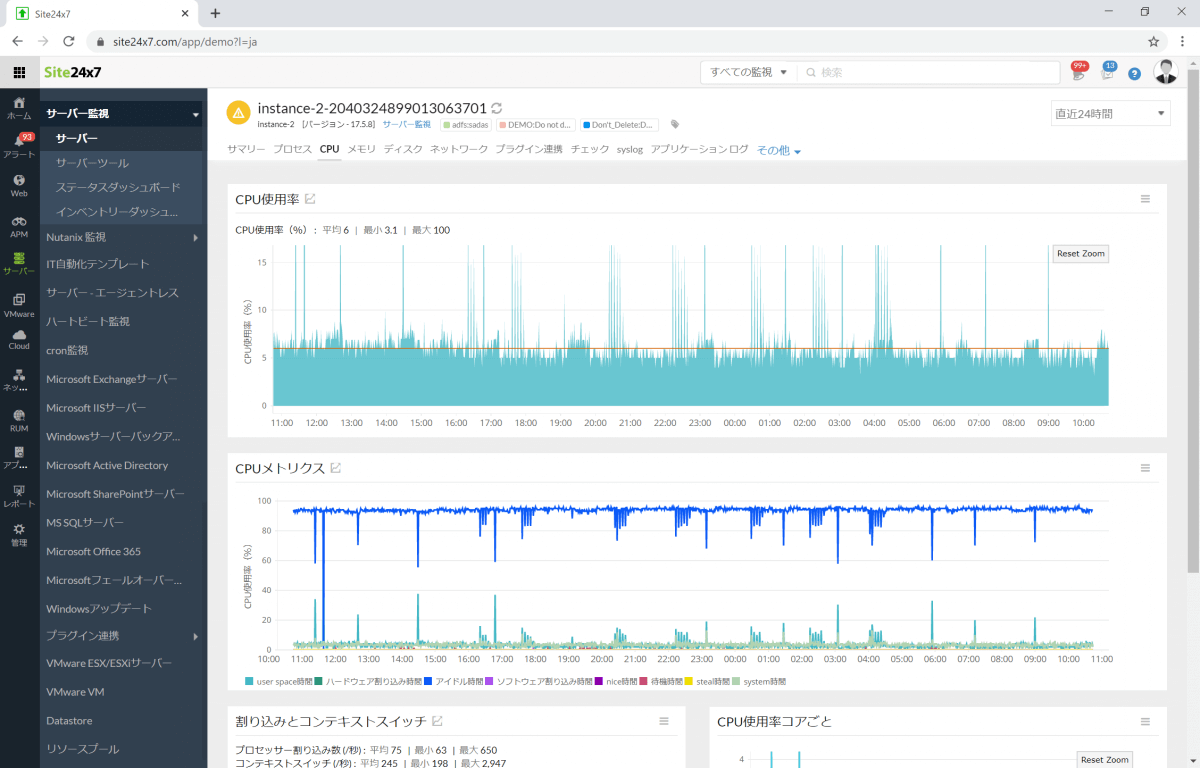1200x768 pixels.
Task: Collapse the サーバー監視 sidebar section
Action: [123, 114]
